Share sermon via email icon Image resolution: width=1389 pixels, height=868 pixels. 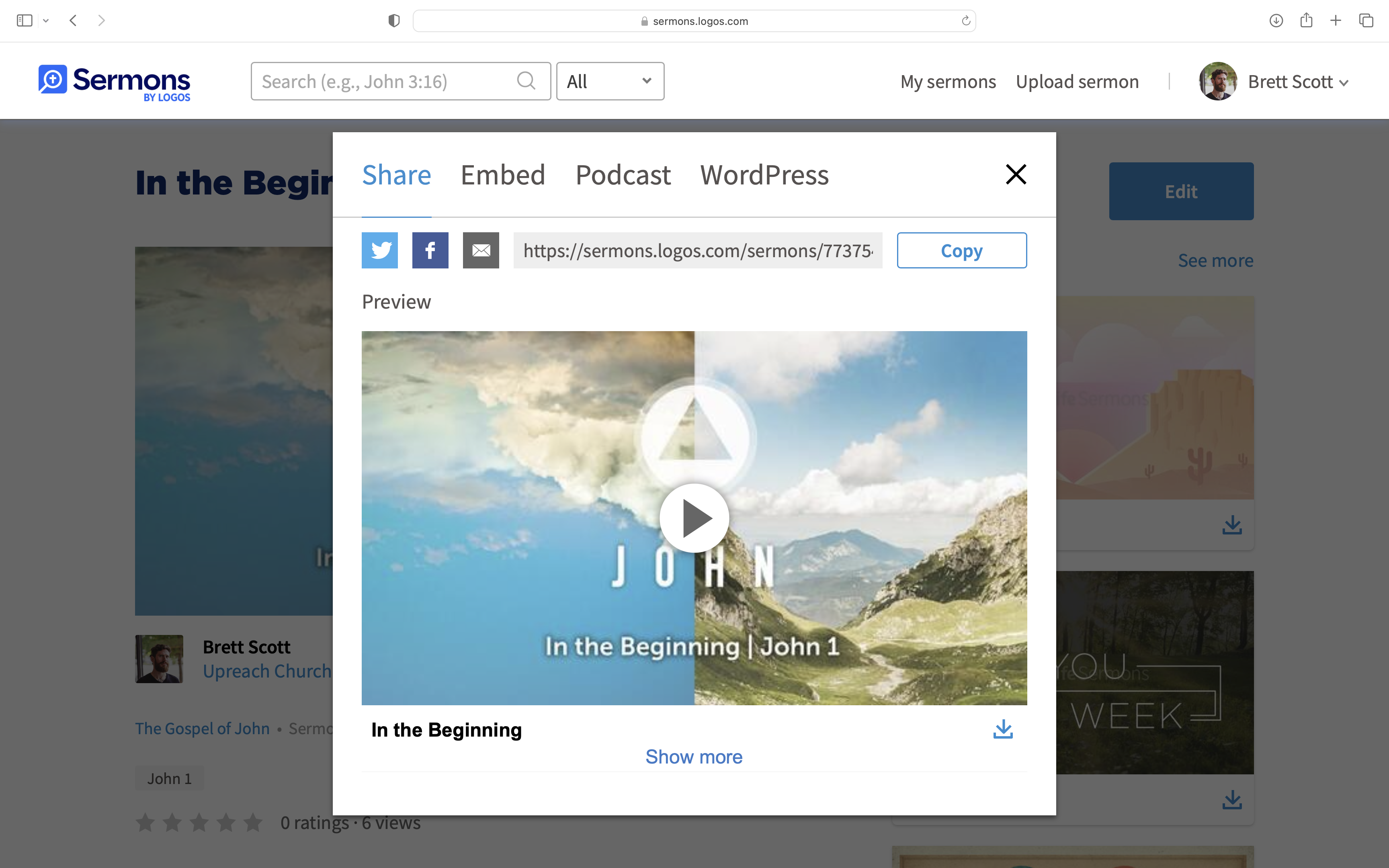click(481, 250)
